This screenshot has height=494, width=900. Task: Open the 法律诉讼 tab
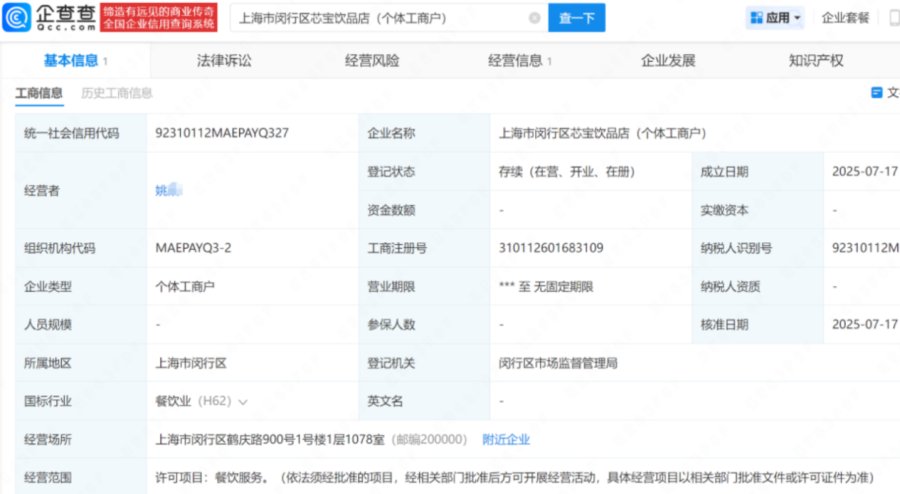tap(224, 60)
